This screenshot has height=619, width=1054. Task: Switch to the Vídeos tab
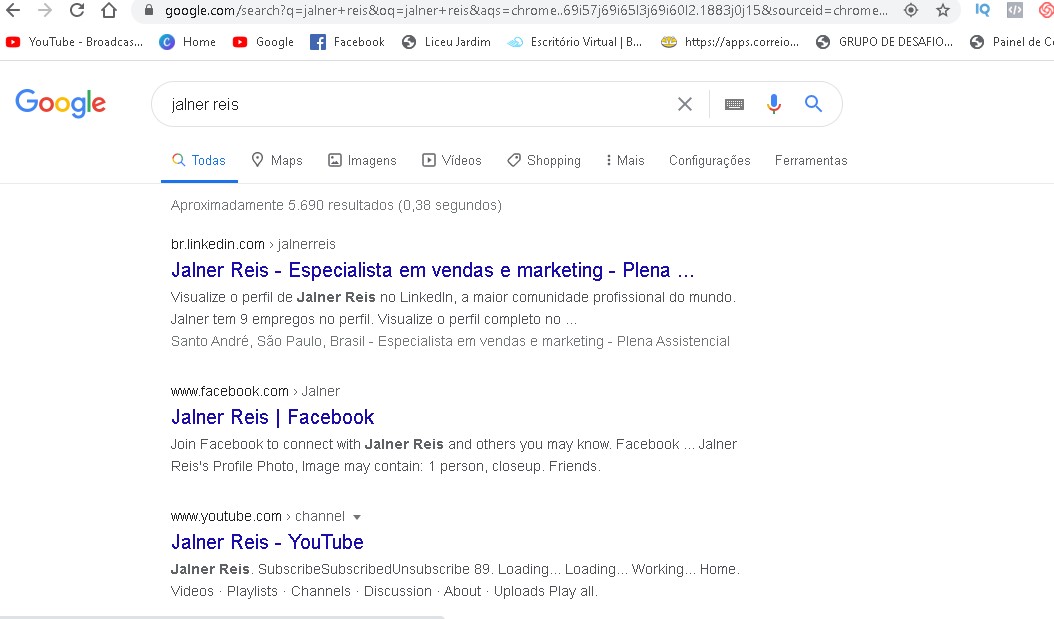point(452,161)
